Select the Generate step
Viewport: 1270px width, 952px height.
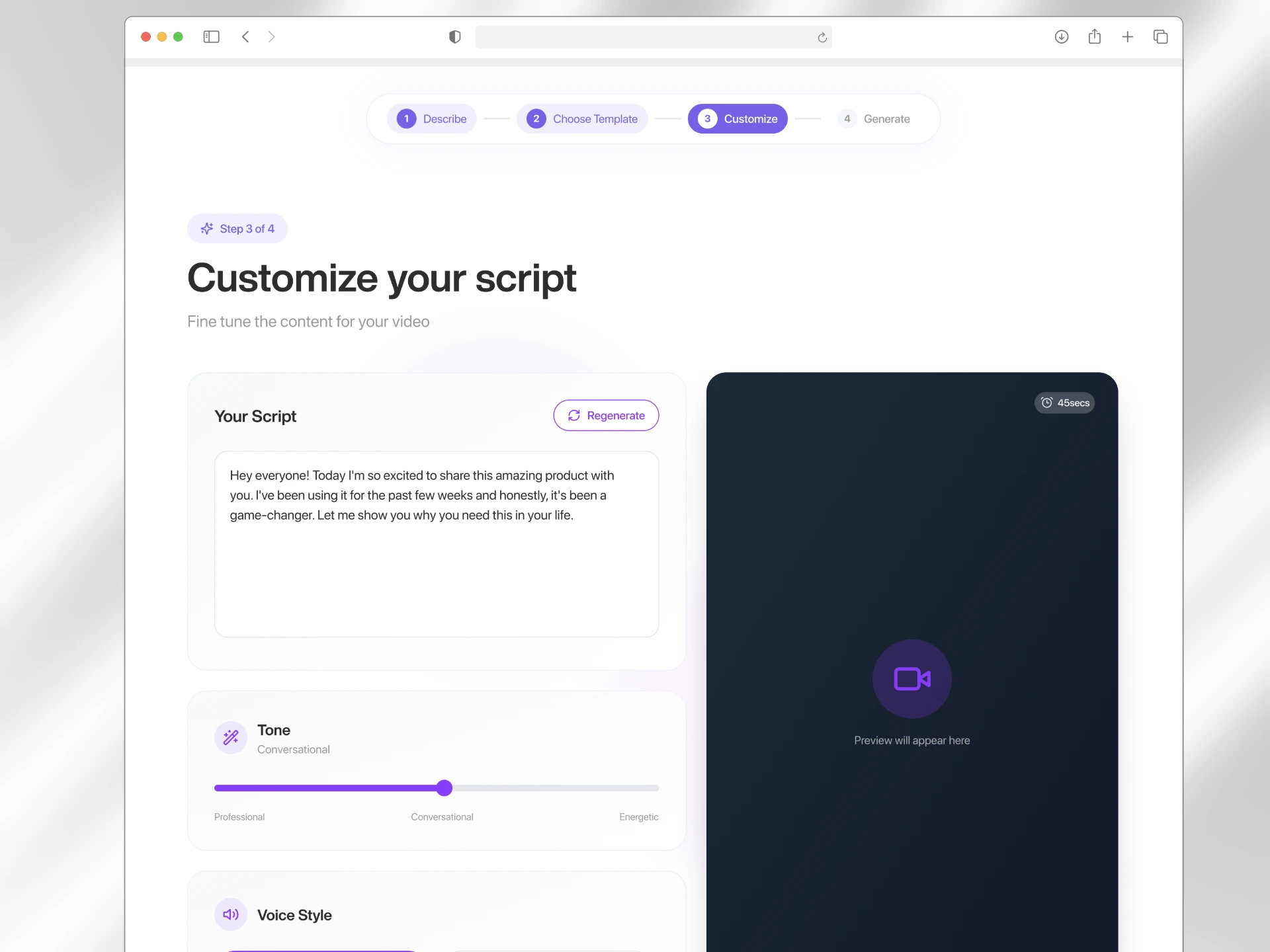(x=874, y=119)
